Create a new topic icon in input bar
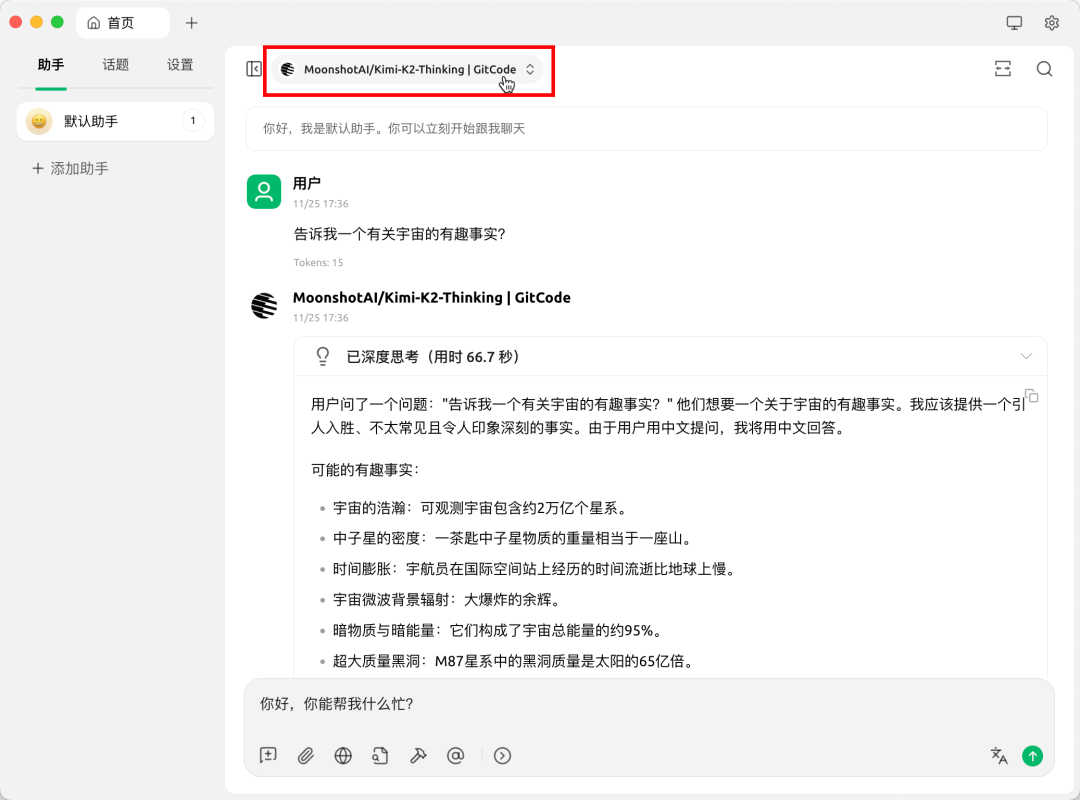This screenshot has height=800, width=1080. pyautogui.click(x=268, y=755)
